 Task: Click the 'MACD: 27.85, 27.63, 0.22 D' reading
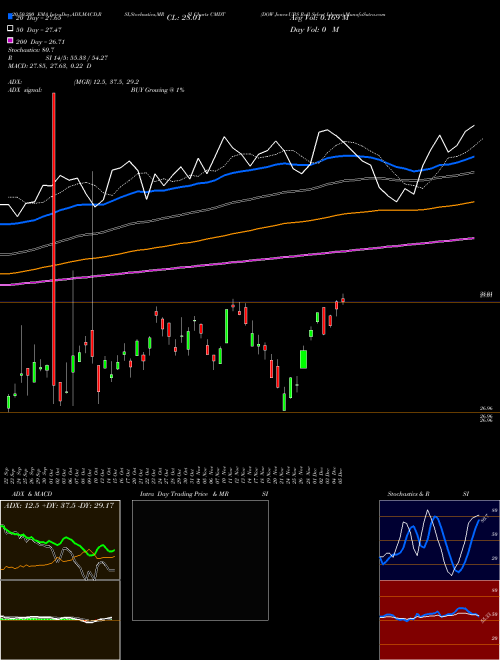tap(50, 66)
